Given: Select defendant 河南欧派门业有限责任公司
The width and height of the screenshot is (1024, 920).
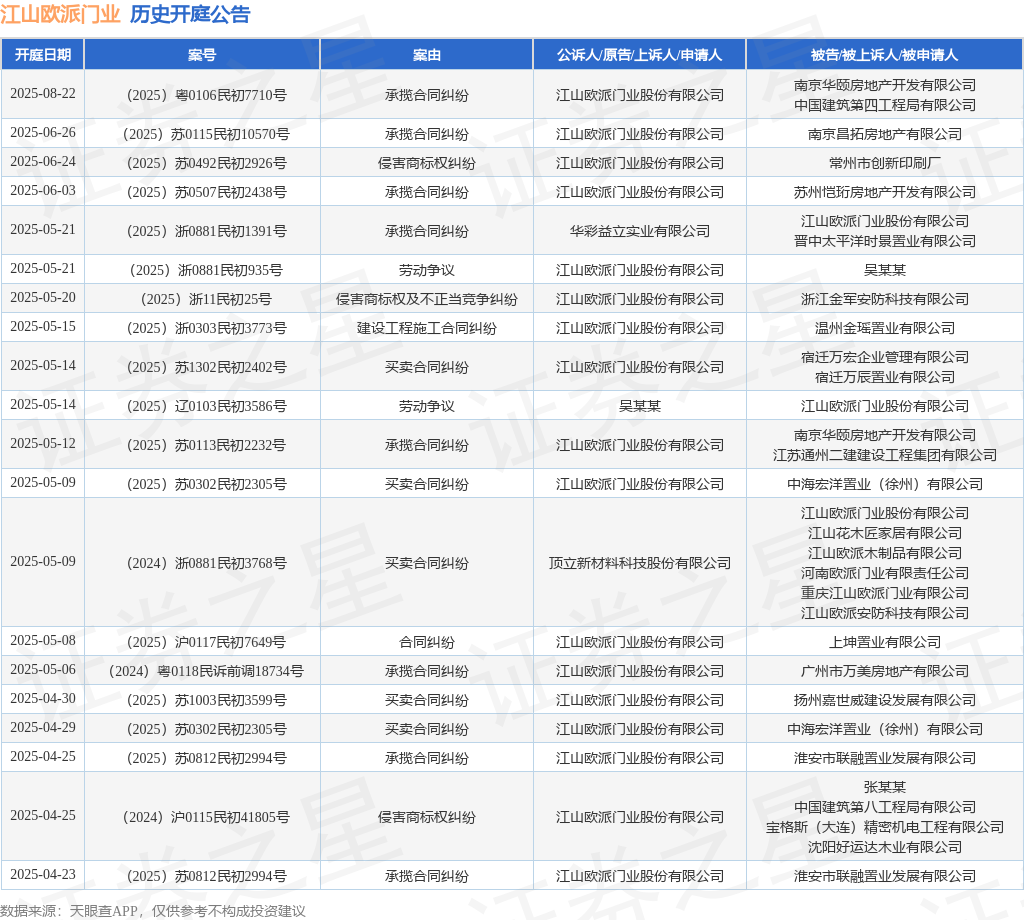Looking at the screenshot, I should pyautogui.click(x=885, y=573).
